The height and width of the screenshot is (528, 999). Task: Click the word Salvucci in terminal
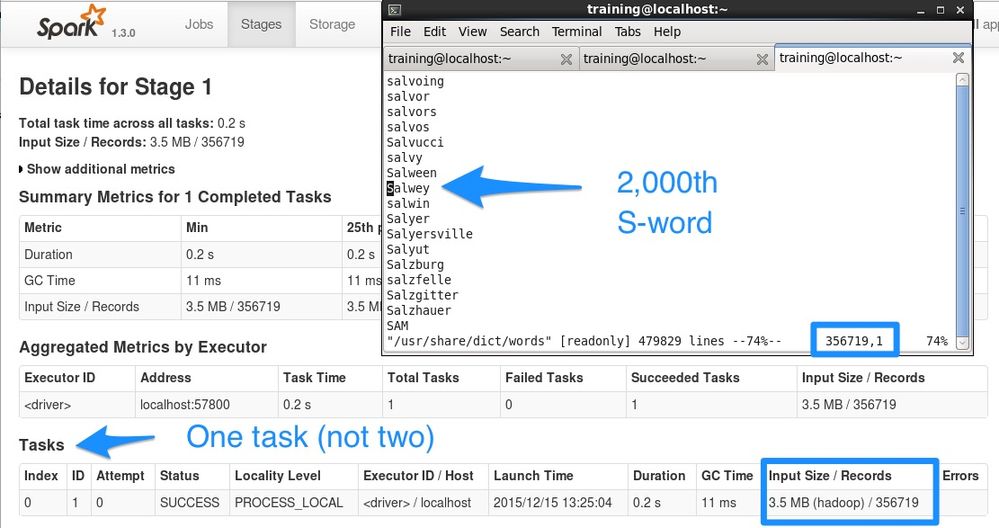click(x=415, y=143)
